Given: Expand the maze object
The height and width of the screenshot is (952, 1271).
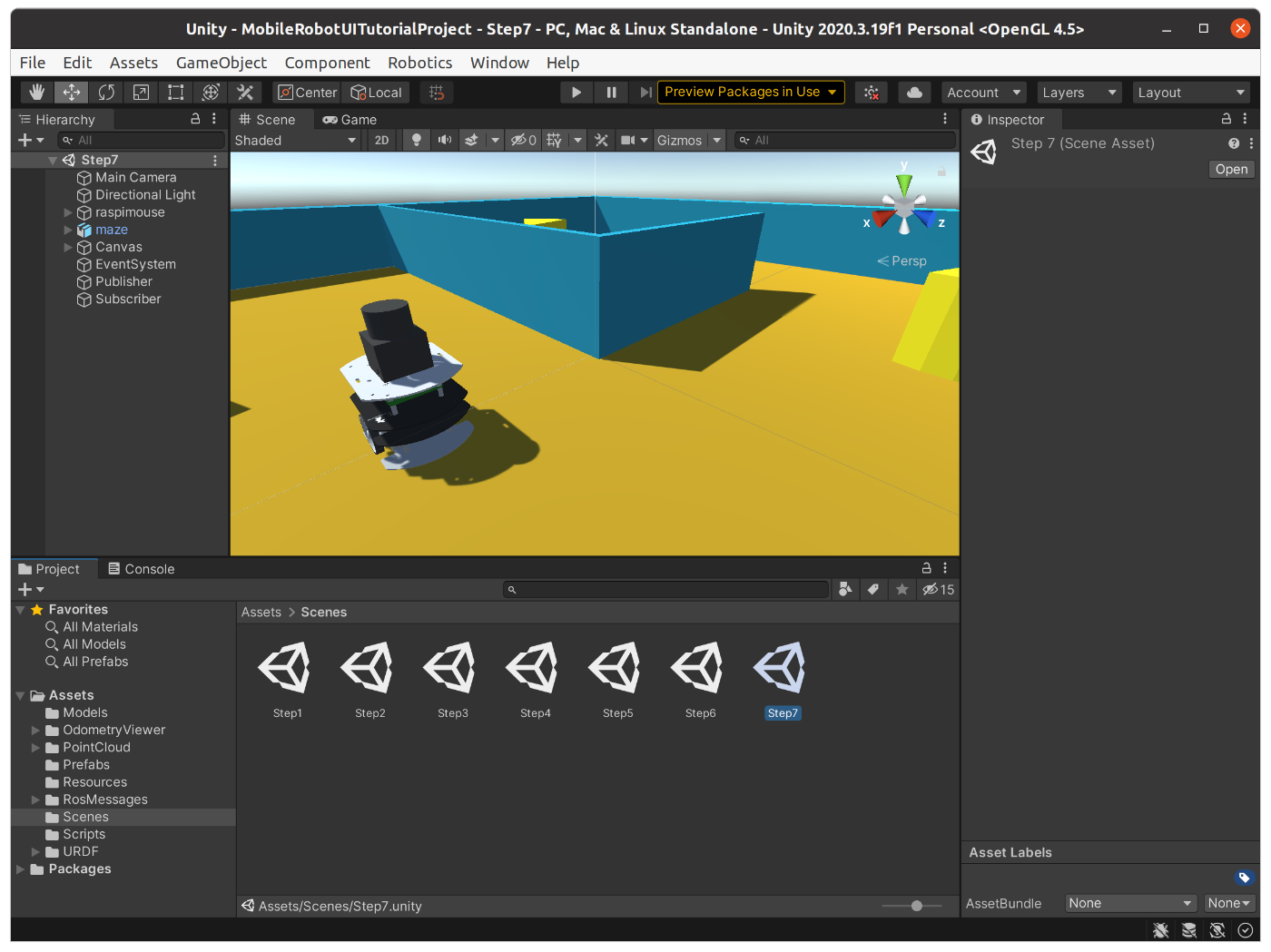Looking at the screenshot, I should pyautogui.click(x=68, y=230).
